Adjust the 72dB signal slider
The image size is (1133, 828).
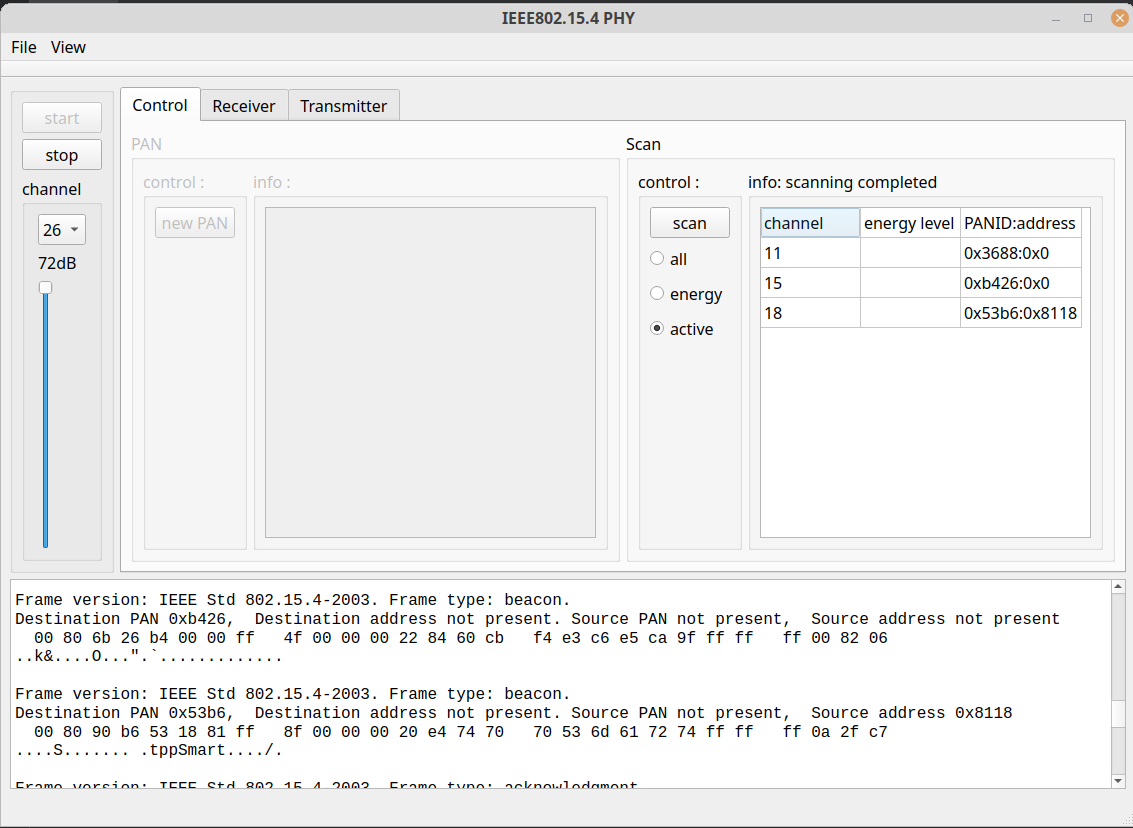pyautogui.click(x=45, y=287)
